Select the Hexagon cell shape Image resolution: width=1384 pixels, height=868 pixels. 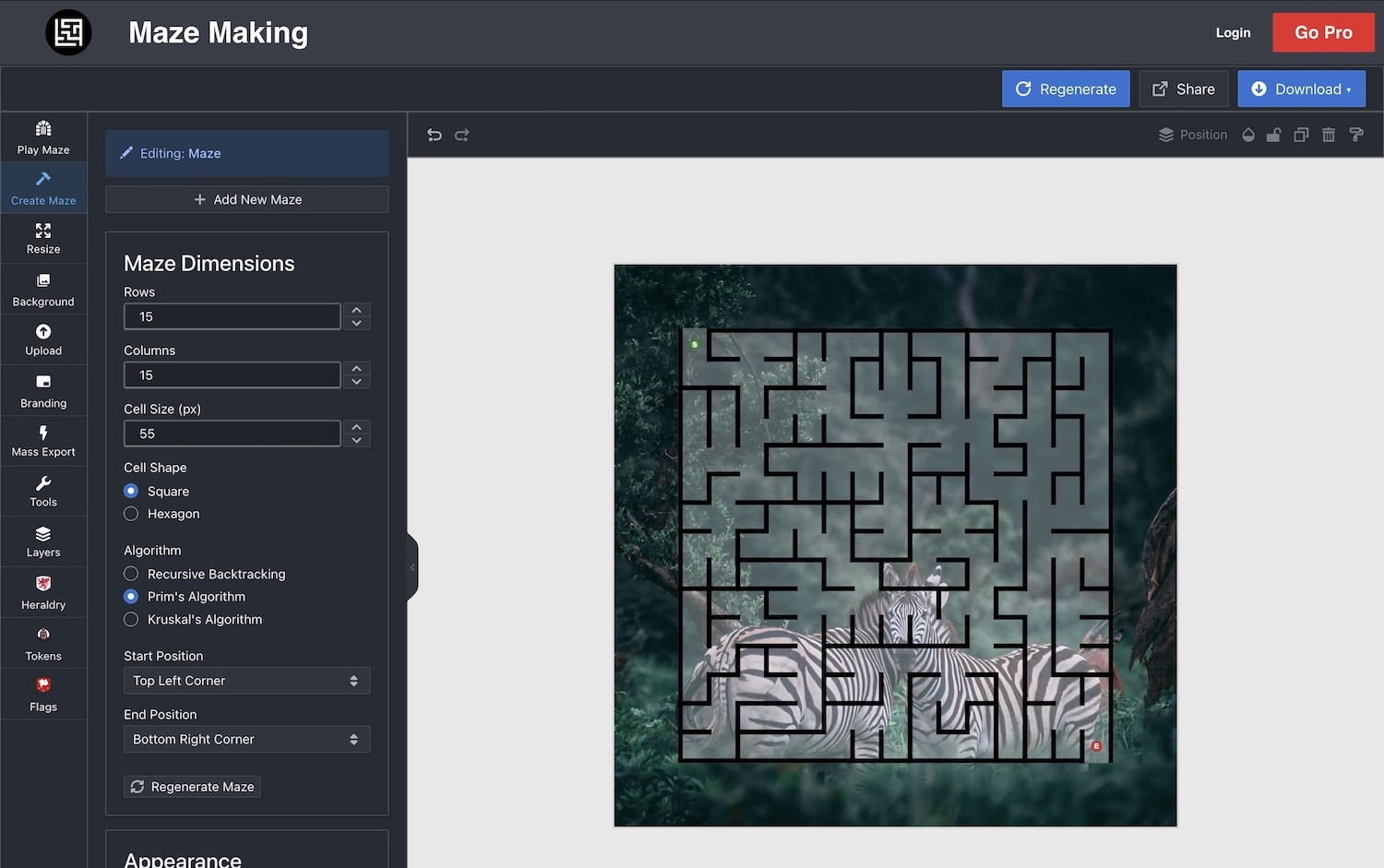(x=130, y=514)
